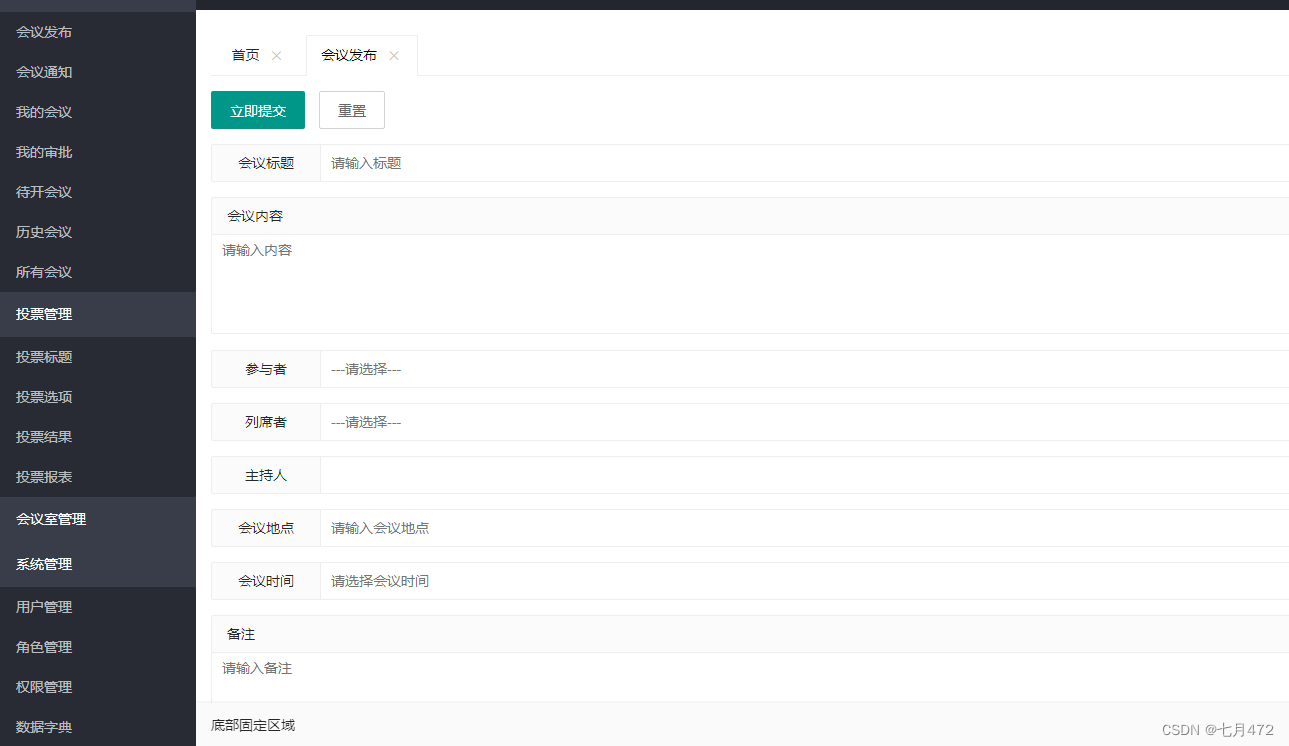Open the 参与者 selection dropdown
The width and height of the screenshot is (1289, 746).
click(600, 368)
